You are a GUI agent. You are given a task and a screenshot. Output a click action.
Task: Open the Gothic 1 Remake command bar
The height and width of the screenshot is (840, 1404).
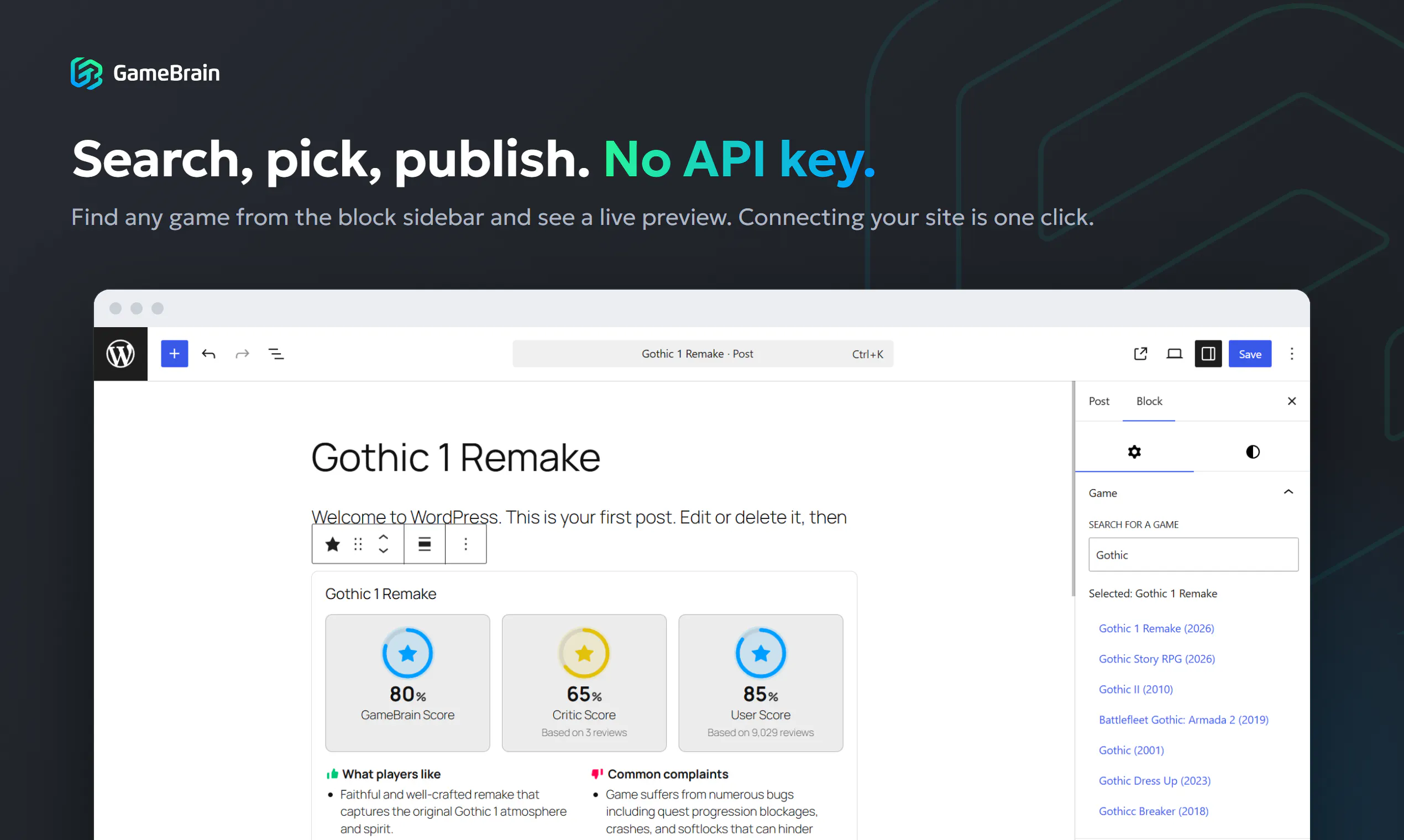[703, 354]
